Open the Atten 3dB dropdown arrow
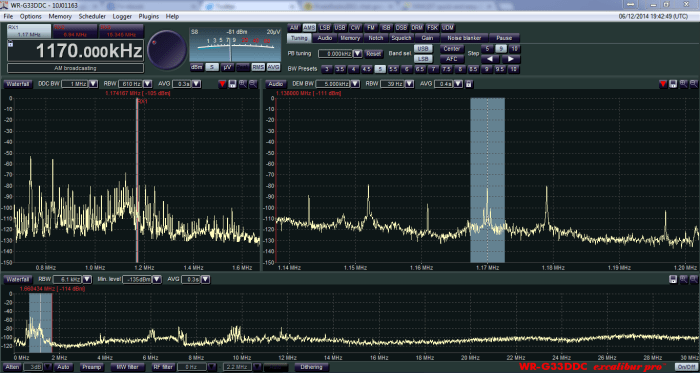Screen dimensions: 700x373 click(x=49, y=367)
